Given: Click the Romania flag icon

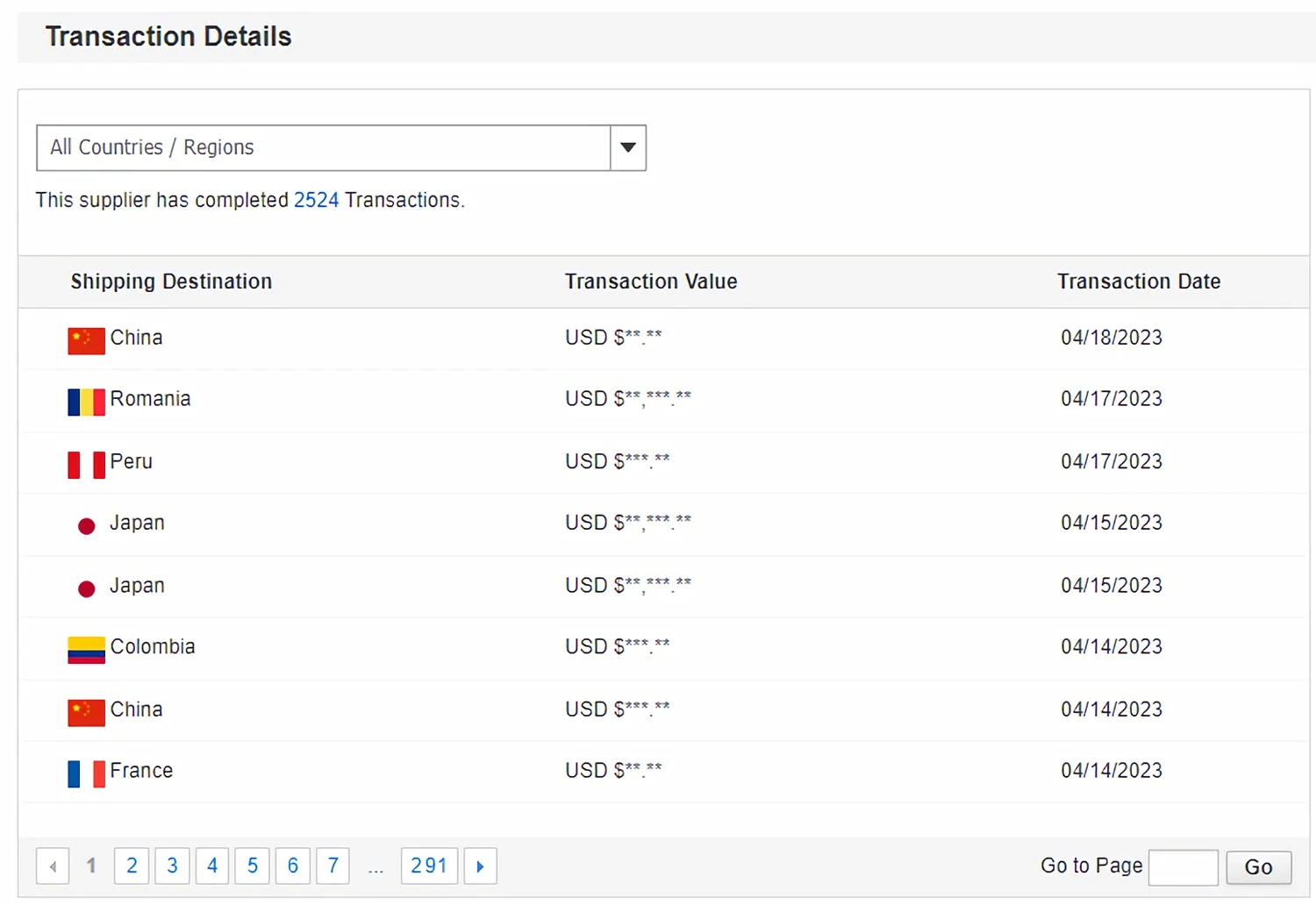Looking at the screenshot, I should pos(86,402).
